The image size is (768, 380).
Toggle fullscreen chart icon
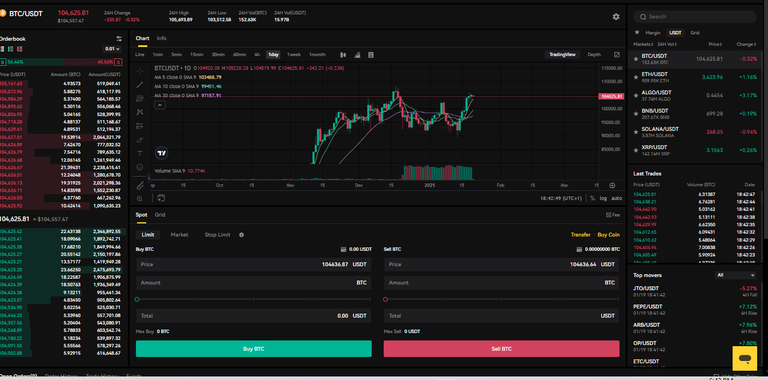(617, 54)
